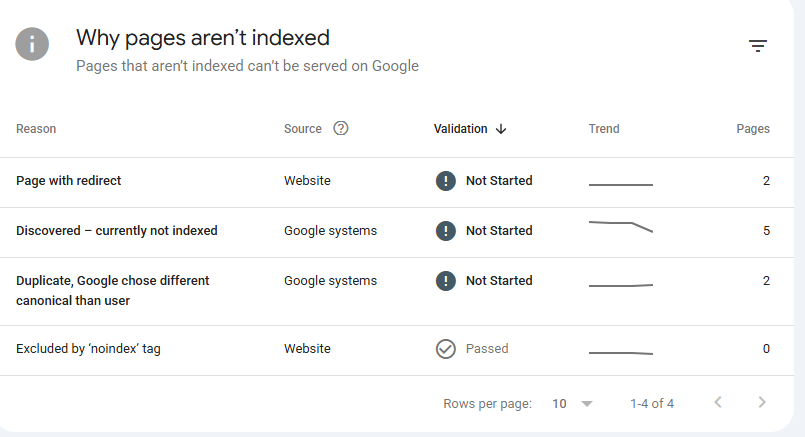The width and height of the screenshot is (805, 437).
Task: Go to next page with right chevron
Action: (x=762, y=402)
